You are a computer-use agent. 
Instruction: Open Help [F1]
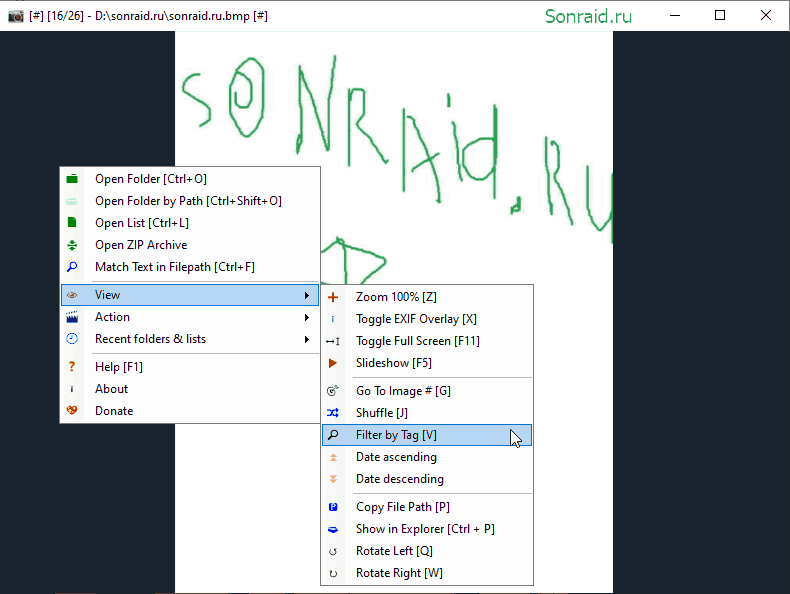pos(190,367)
